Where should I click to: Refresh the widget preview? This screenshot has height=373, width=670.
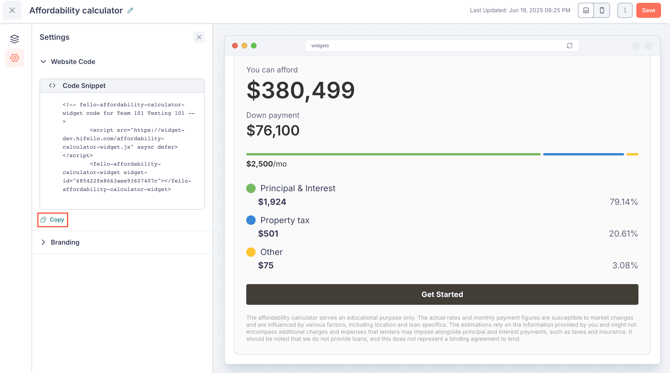coord(569,46)
